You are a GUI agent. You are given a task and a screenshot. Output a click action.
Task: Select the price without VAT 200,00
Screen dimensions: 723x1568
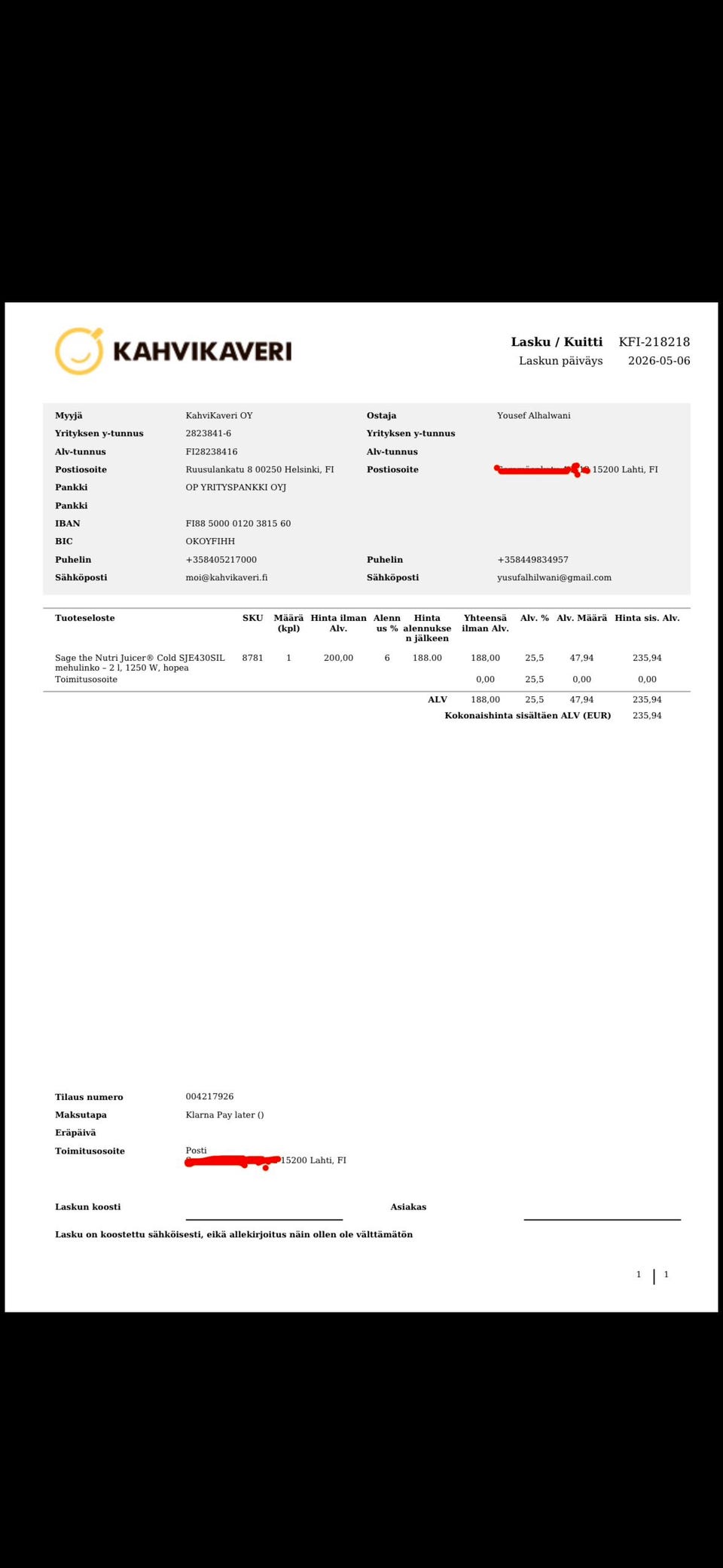pyautogui.click(x=338, y=658)
